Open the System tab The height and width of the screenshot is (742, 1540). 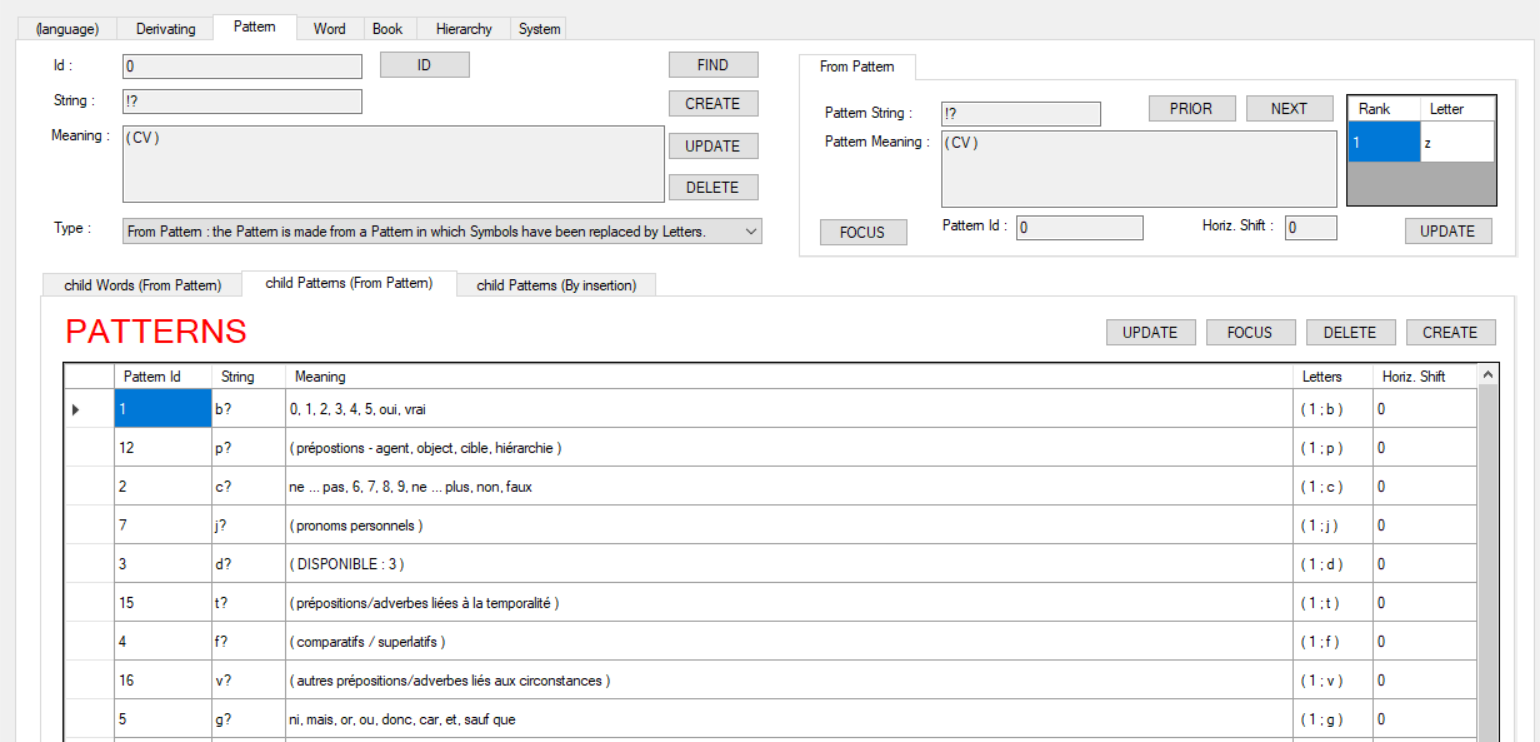click(x=538, y=28)
